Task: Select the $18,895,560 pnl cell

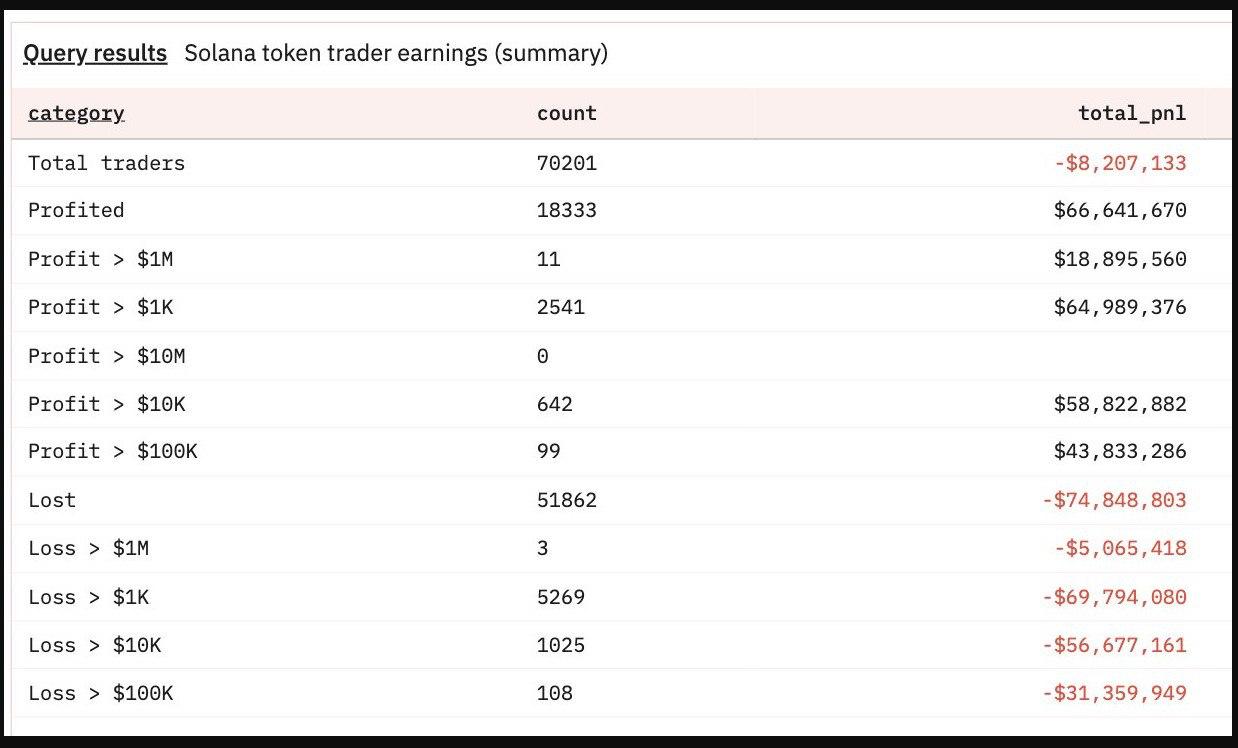Action: pyautogui.click(x=1120, y=259)
